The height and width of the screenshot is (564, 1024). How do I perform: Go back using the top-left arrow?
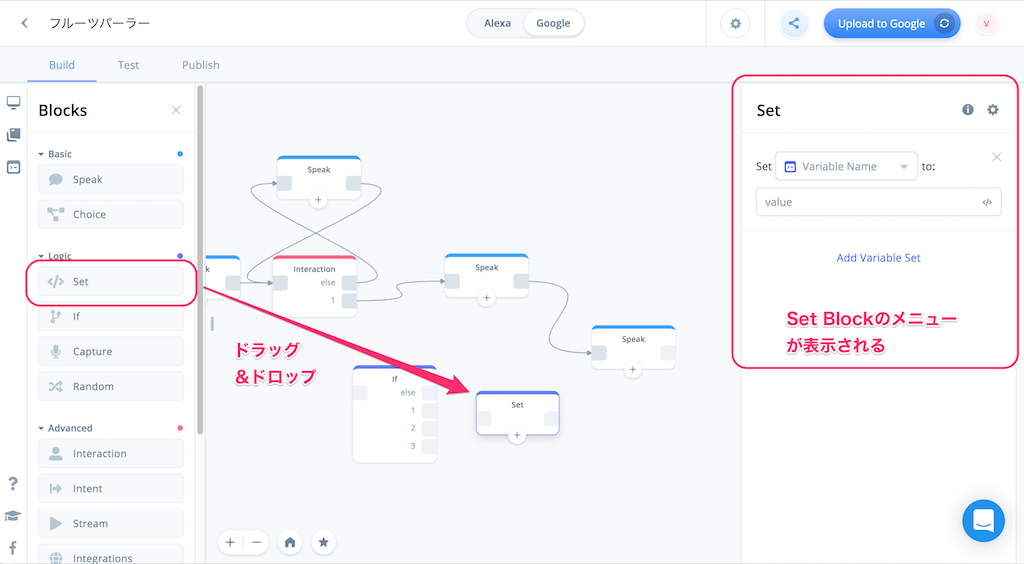25,24
